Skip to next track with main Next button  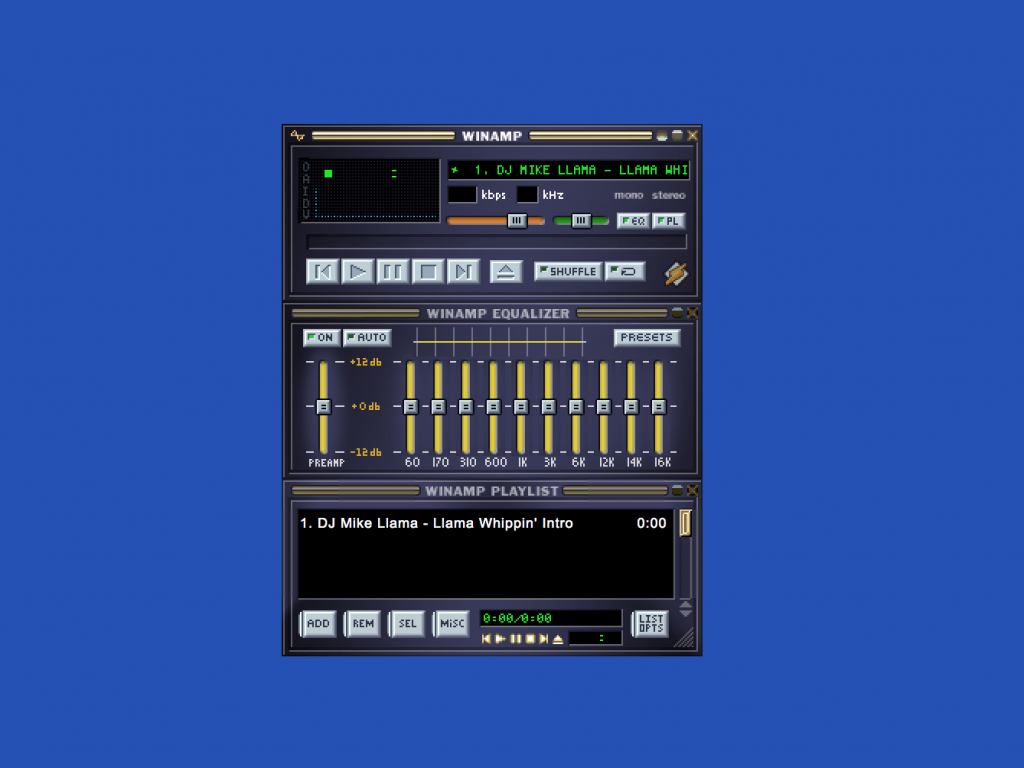(463, 271)
